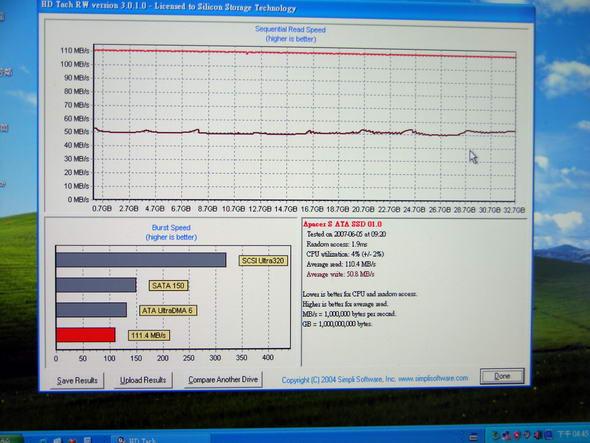Click the first system tray icon
The height and width of the screenshot is (443, 590).
(x=496, y=436)
